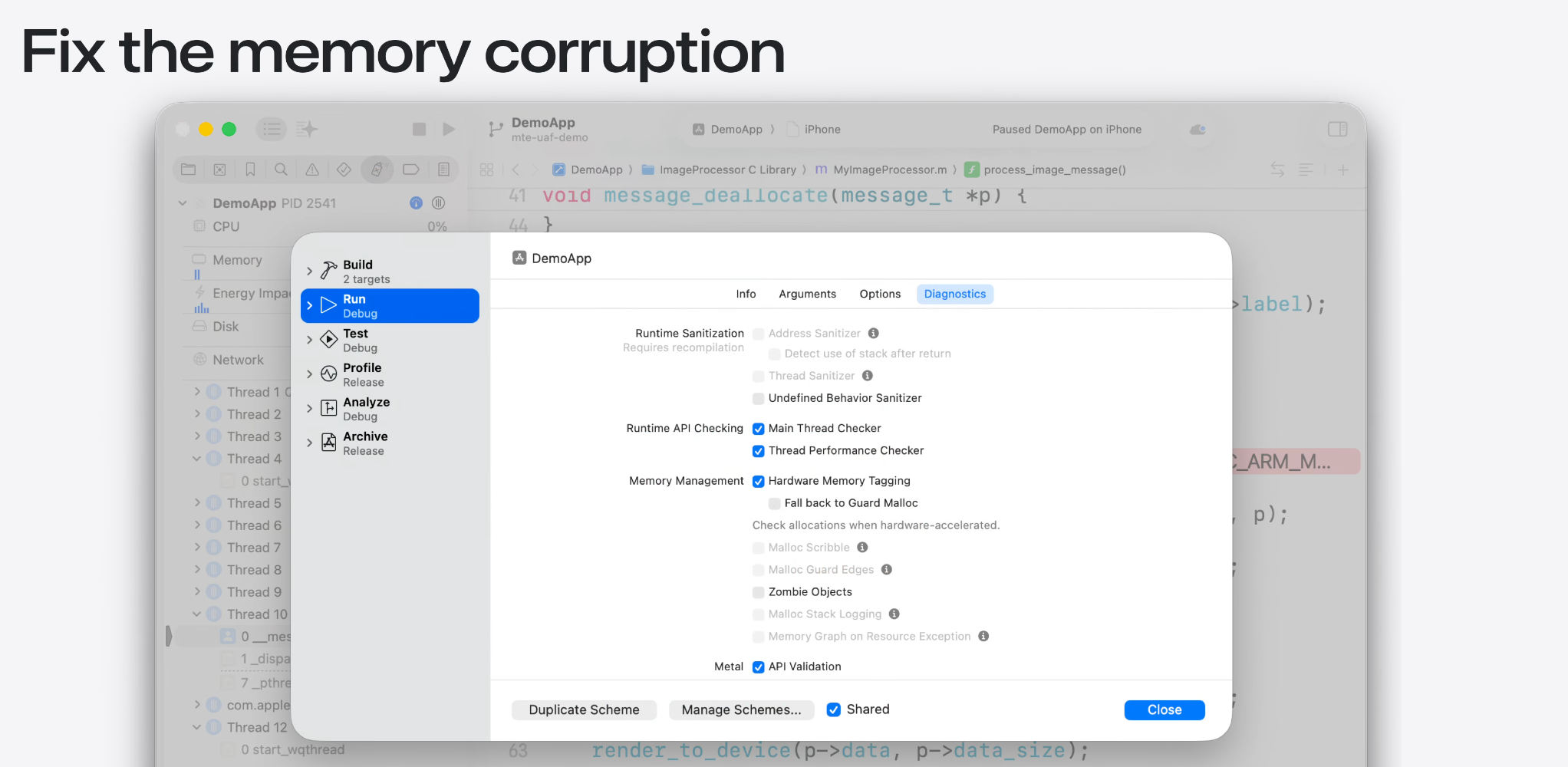Toggle the inspector panel icon
The image size is (1568, 767).
point(1337,129)
